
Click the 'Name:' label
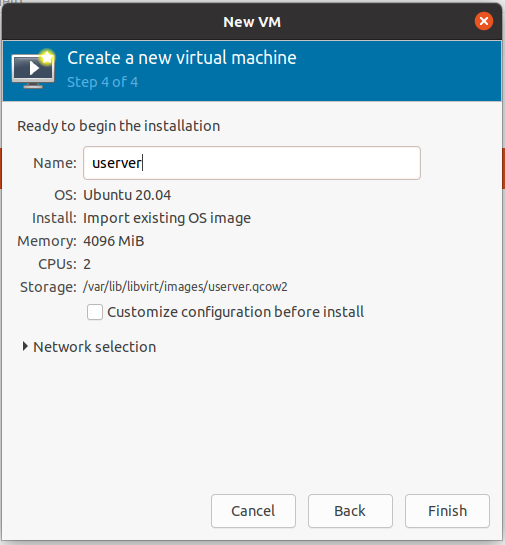(55, 163)
